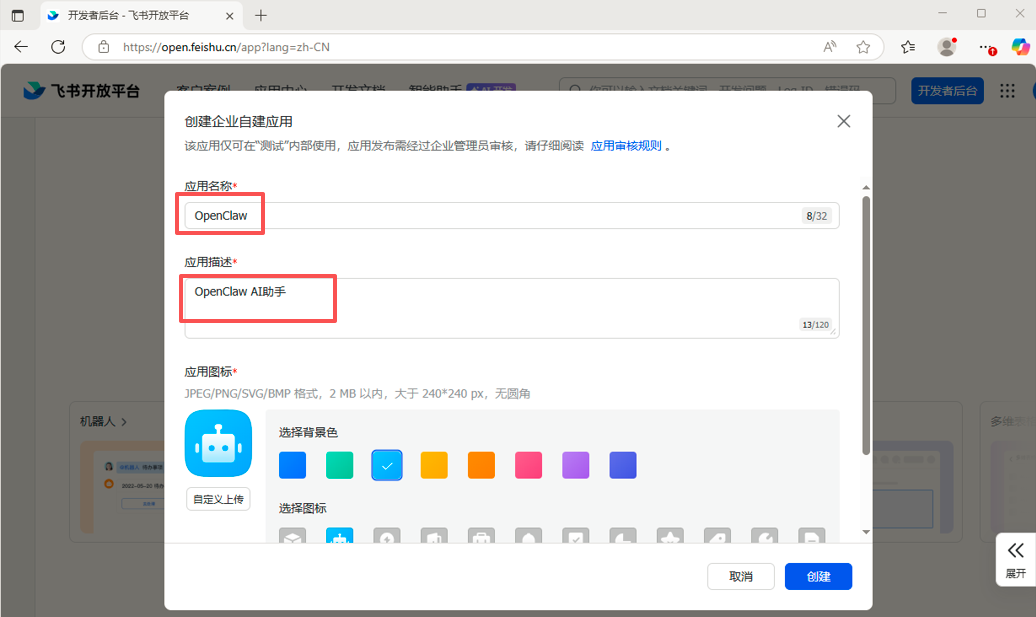
Task: Select the star app icon
Action: [669, 537]
